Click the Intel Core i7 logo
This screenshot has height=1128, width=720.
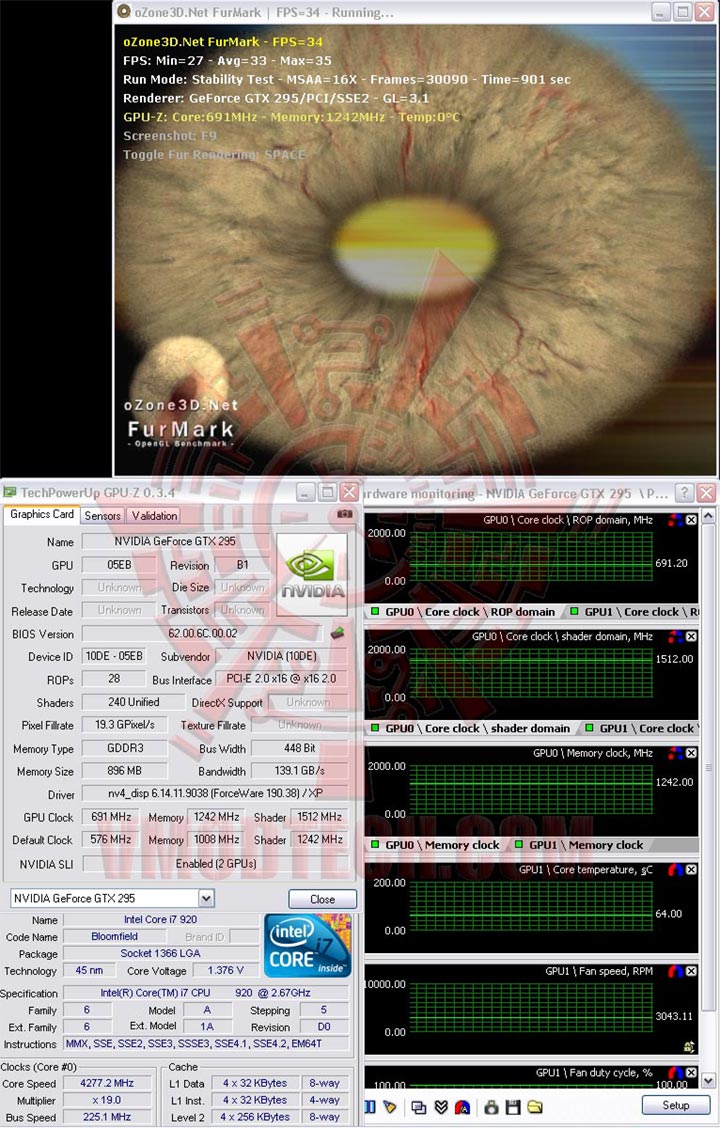pyautogui.click(x=308, y=945)
